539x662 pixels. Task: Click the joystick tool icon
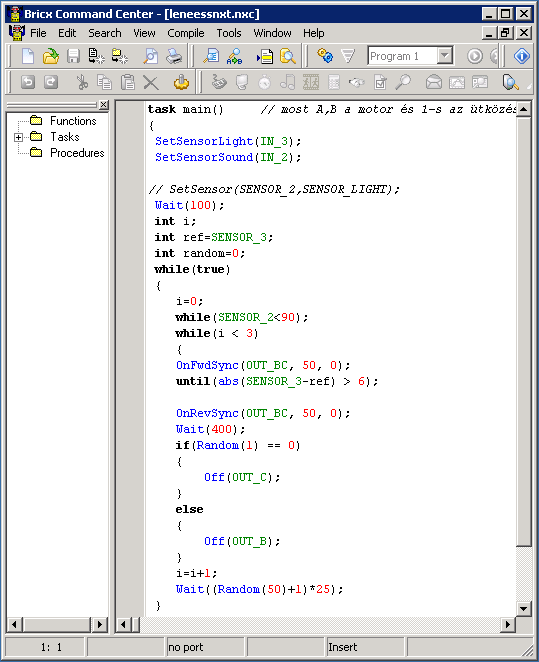pos(181,82)
